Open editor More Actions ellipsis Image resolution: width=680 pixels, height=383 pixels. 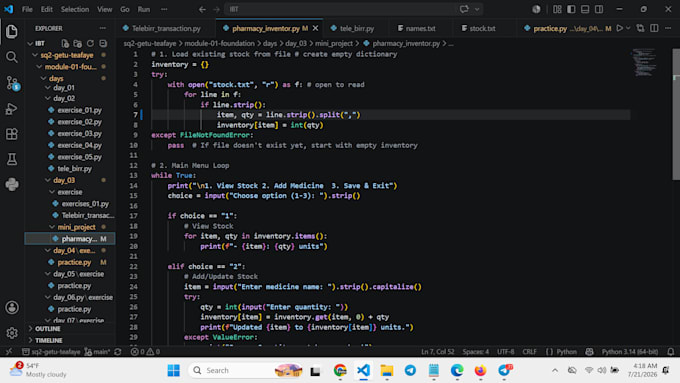click(668, 28)
